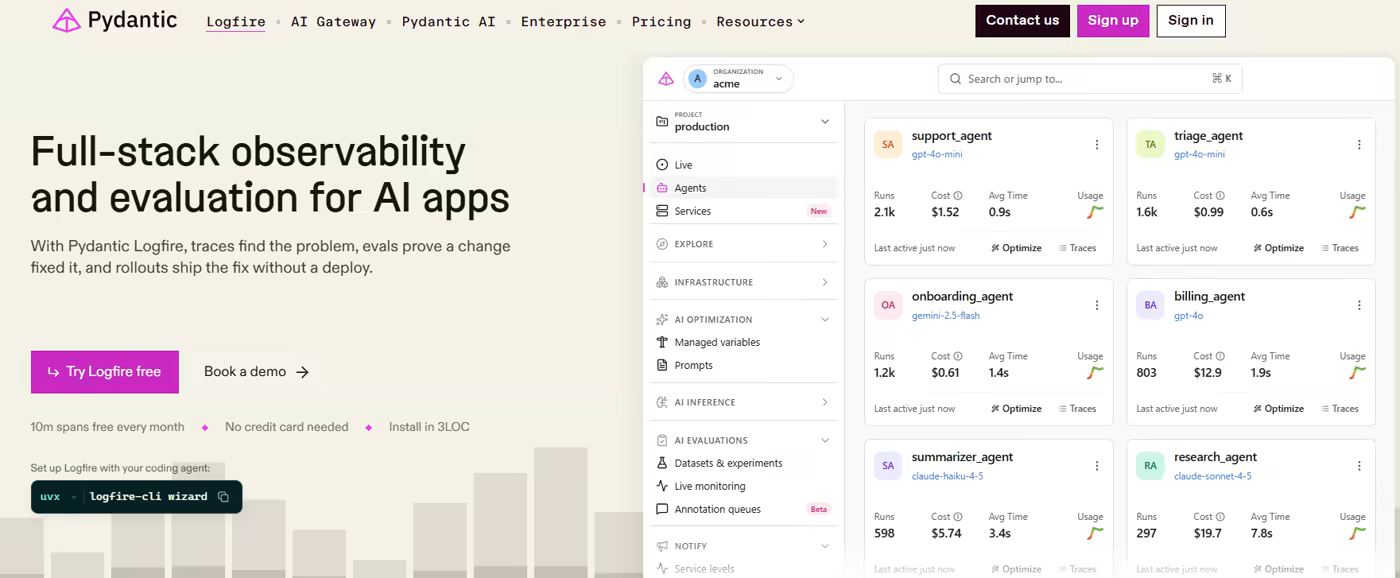Click the Sign up button
This screenshot has height=578, width=1400.
(x=1113, y=21)
